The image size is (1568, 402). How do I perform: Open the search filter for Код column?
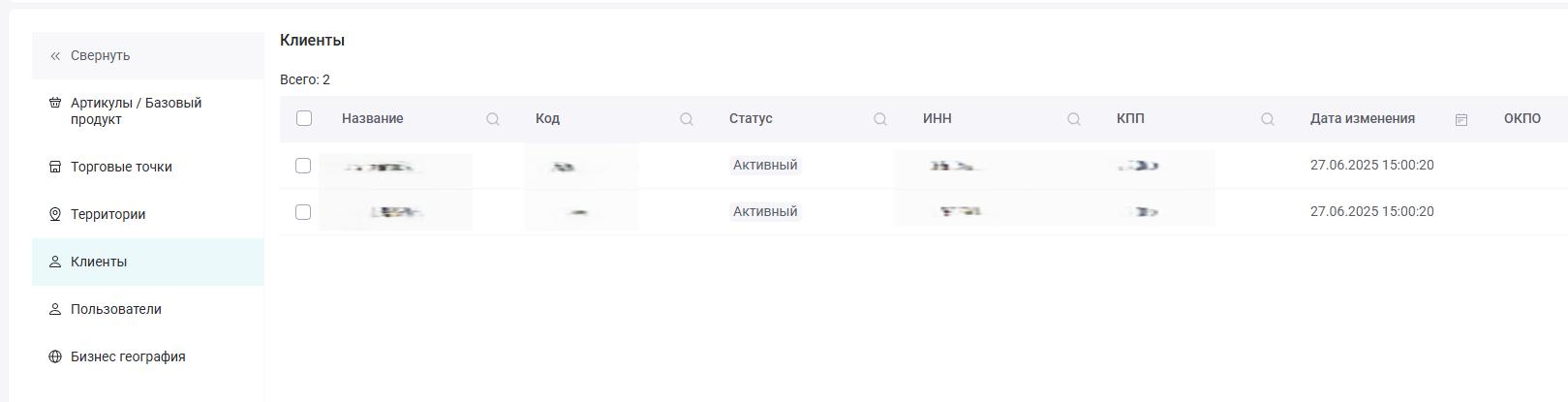click(687, 119)
